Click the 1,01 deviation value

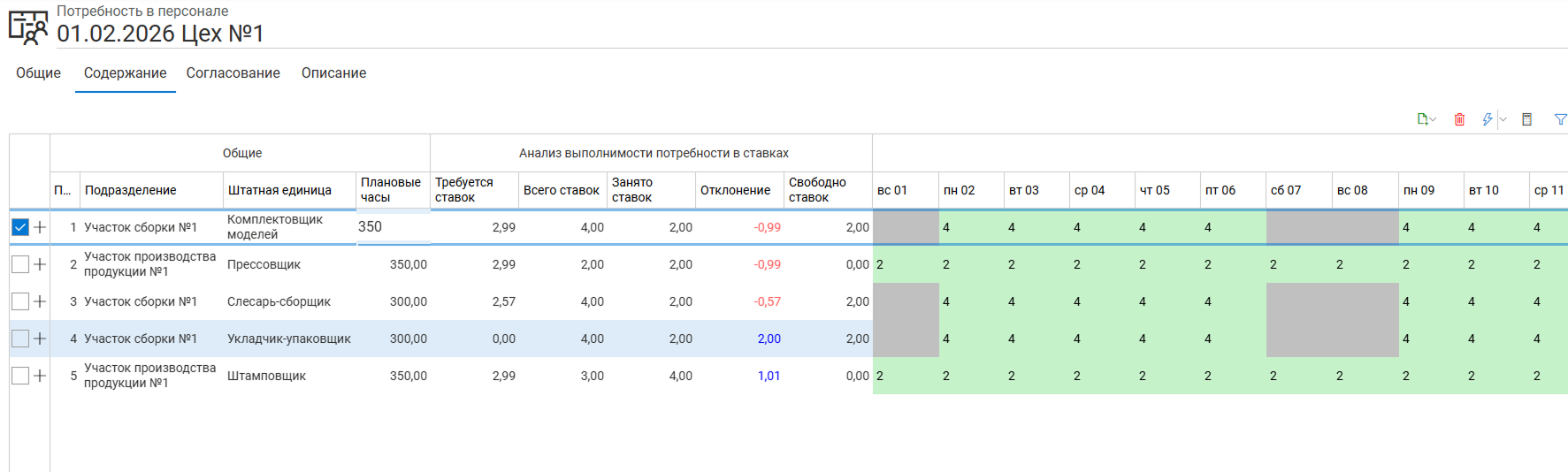click(769, 376)
